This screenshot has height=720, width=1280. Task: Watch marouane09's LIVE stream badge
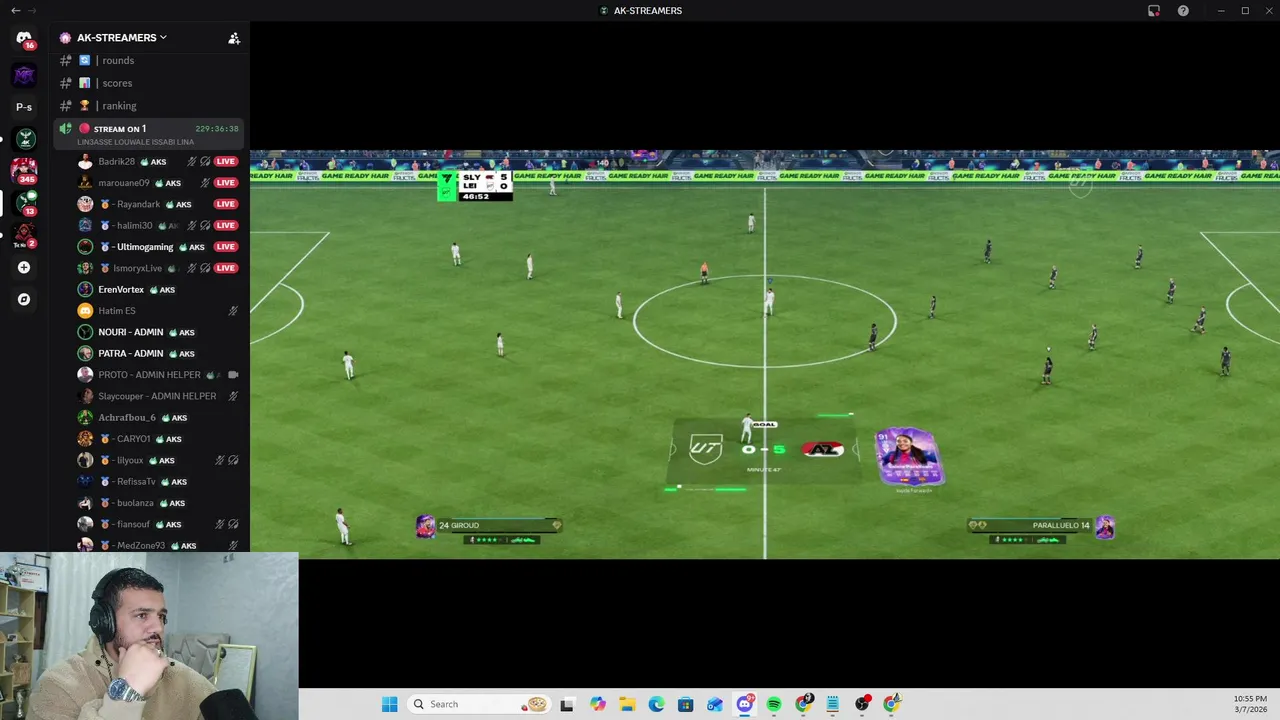[x=226, y=183]
